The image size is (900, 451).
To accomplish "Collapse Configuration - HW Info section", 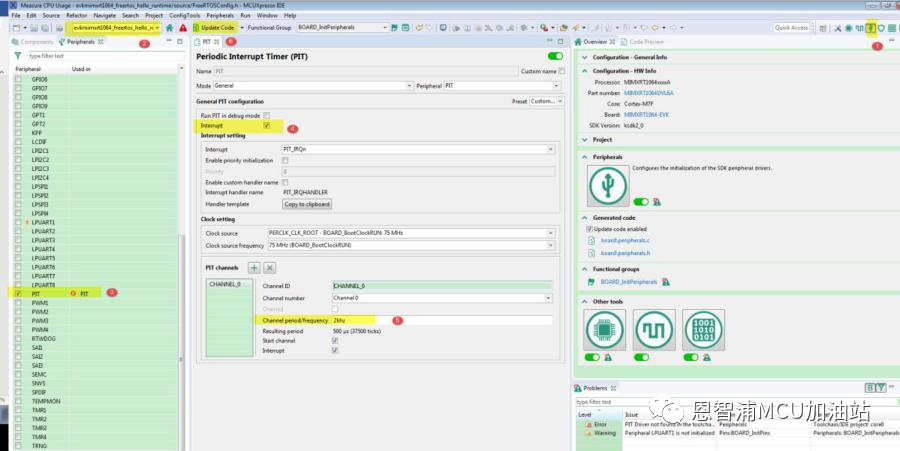I will pos(584,71).
